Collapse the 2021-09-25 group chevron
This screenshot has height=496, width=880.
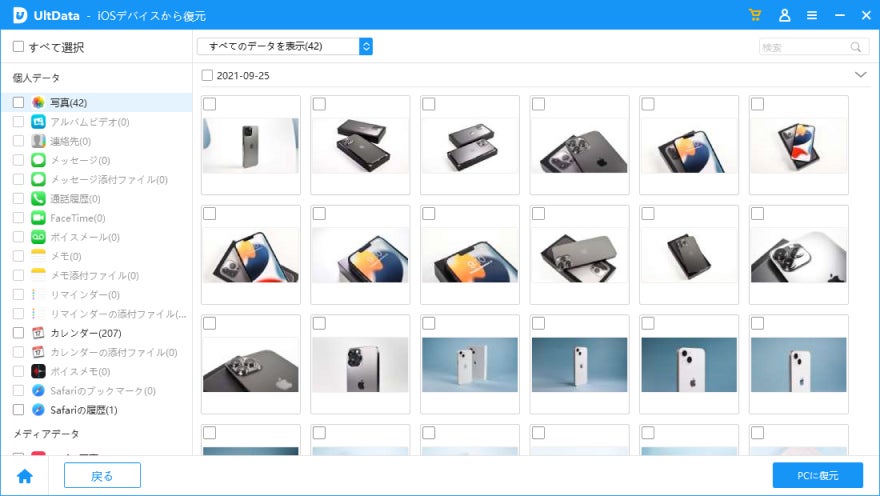[860, 75]
